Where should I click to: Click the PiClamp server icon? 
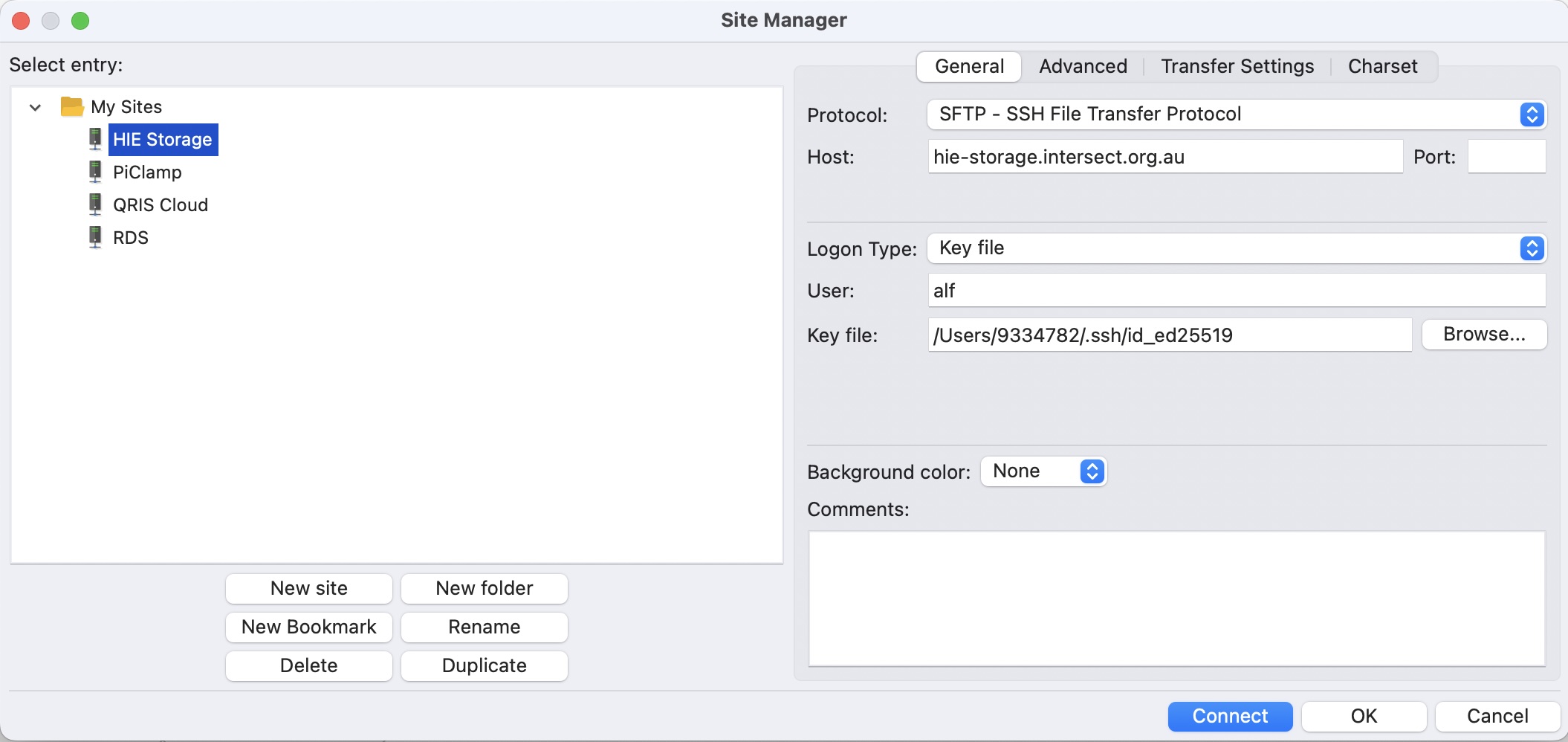coord(95,172)
